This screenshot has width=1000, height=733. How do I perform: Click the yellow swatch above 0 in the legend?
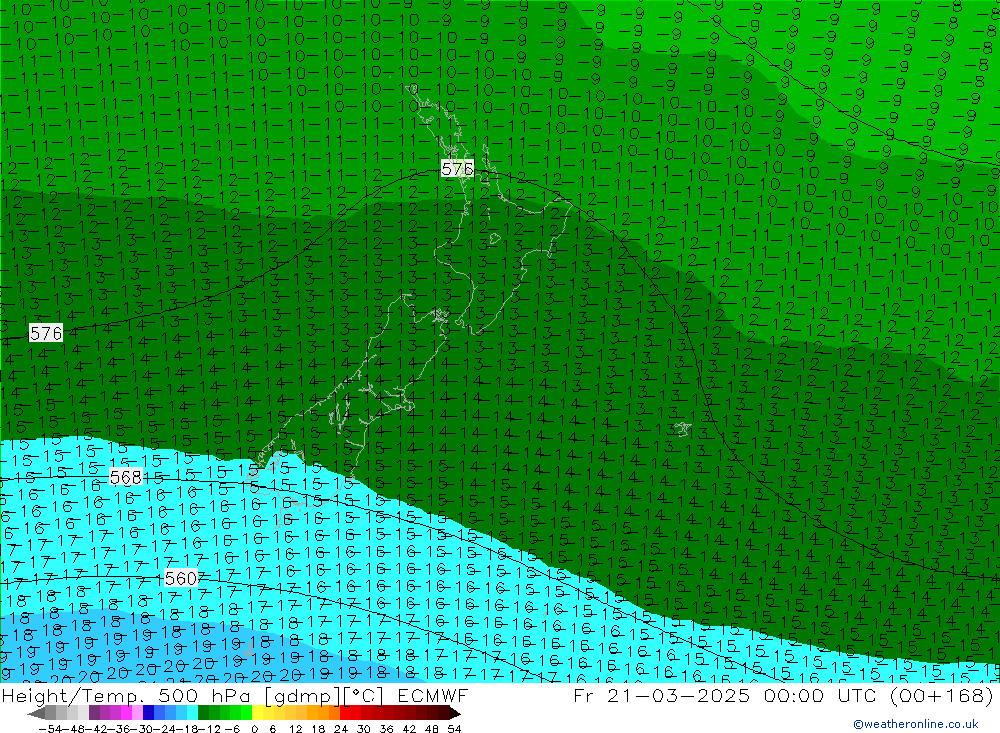[x=258, y=713]
